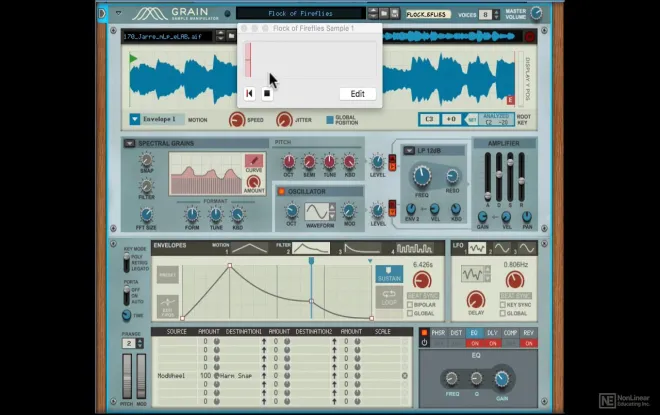Turn the Jitter knob
The height and width of the screenshot is (415, 660).
click(x=284, y=120)
